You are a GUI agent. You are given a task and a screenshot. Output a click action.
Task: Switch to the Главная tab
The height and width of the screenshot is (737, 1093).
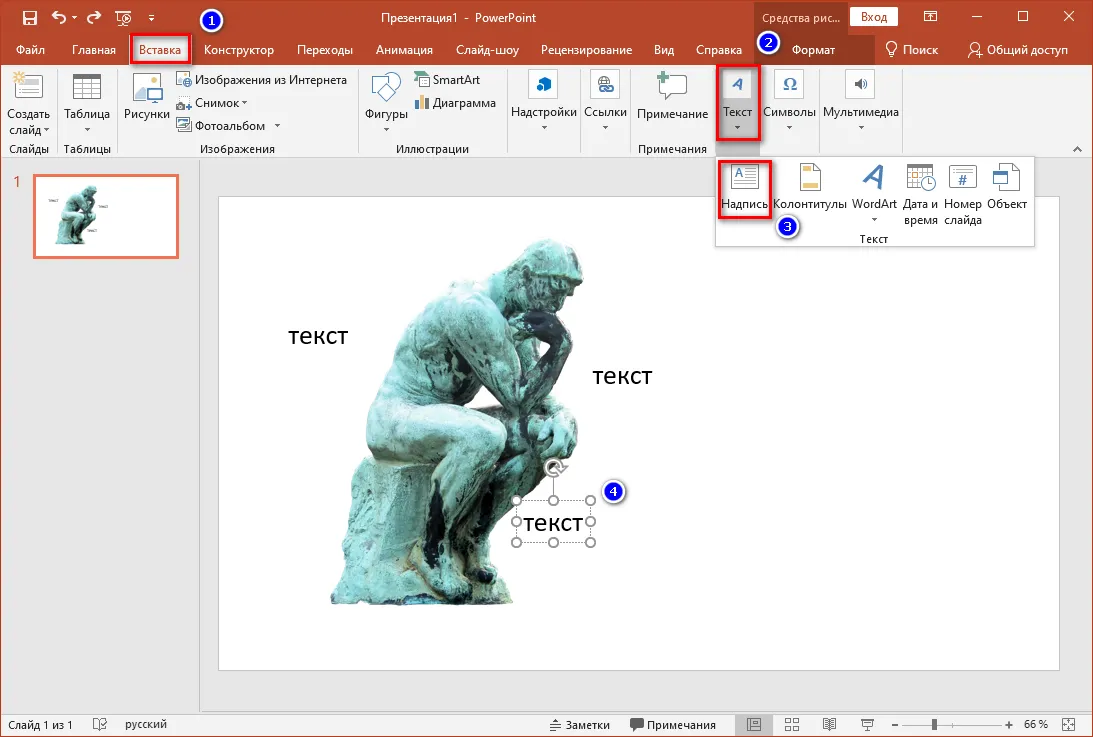coord(93,50)
